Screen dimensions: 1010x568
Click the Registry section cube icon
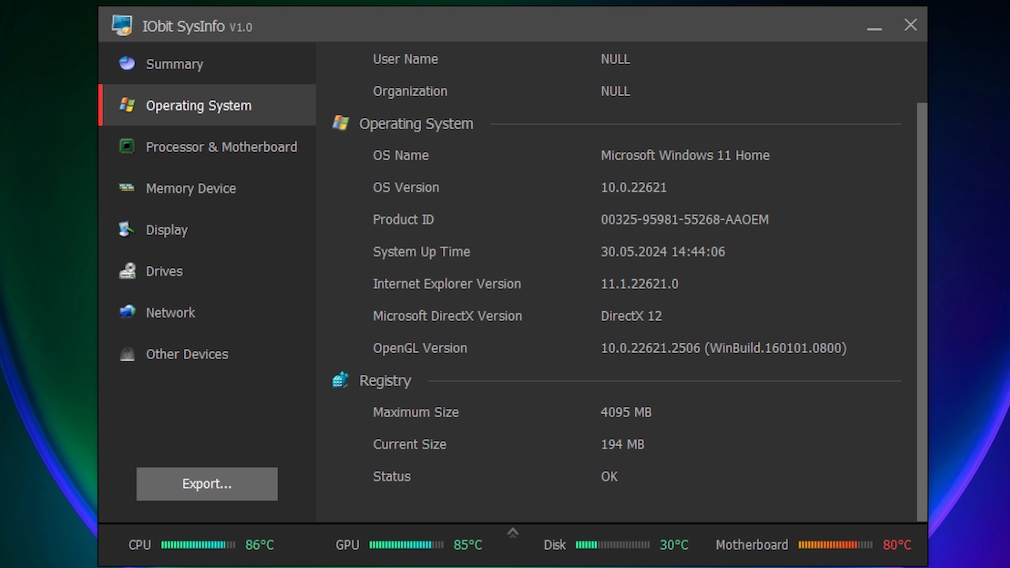click(341, 380)
